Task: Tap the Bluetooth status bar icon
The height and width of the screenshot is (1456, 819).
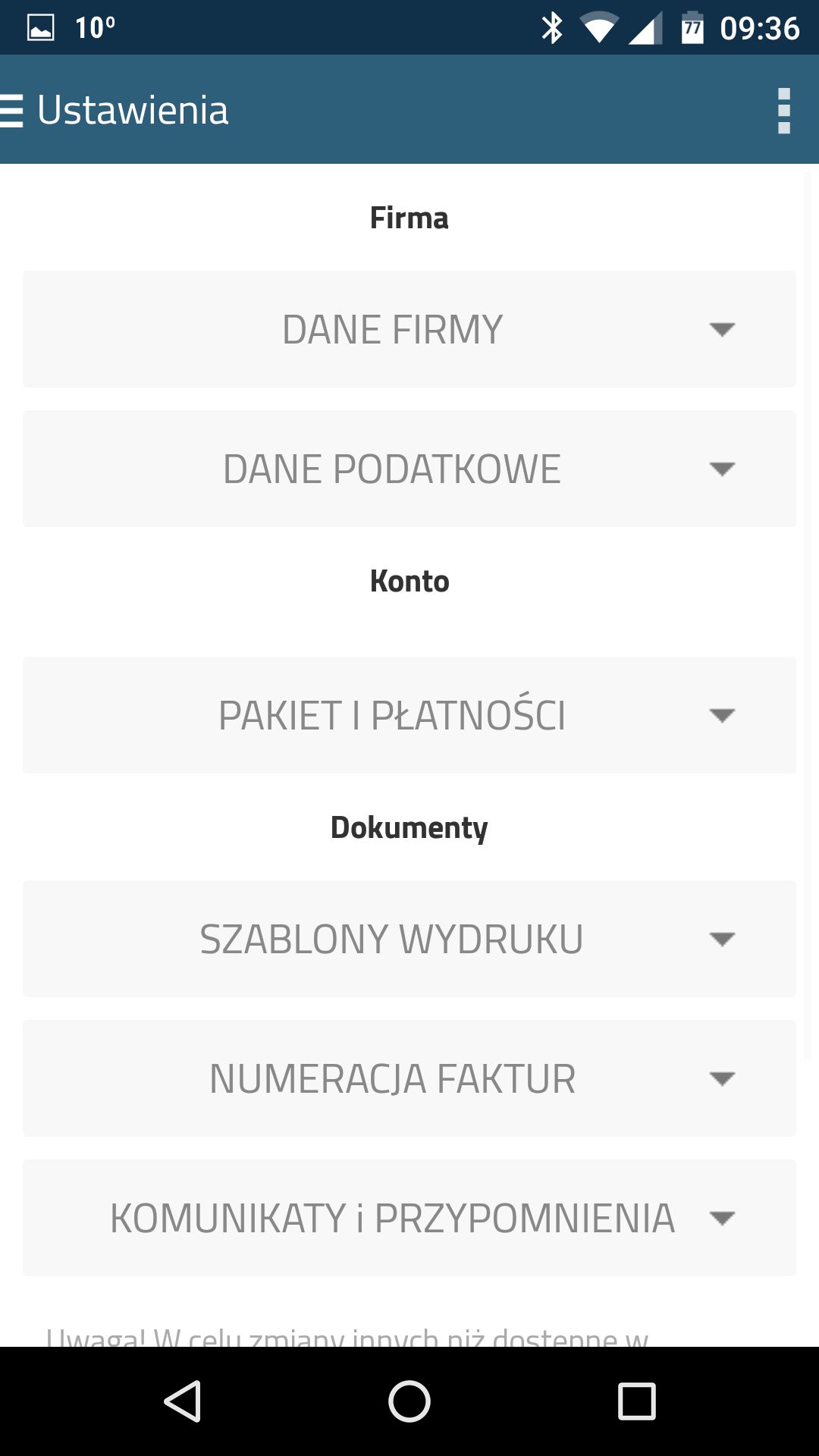Action: pyautogui.click(x=552, y=28)
